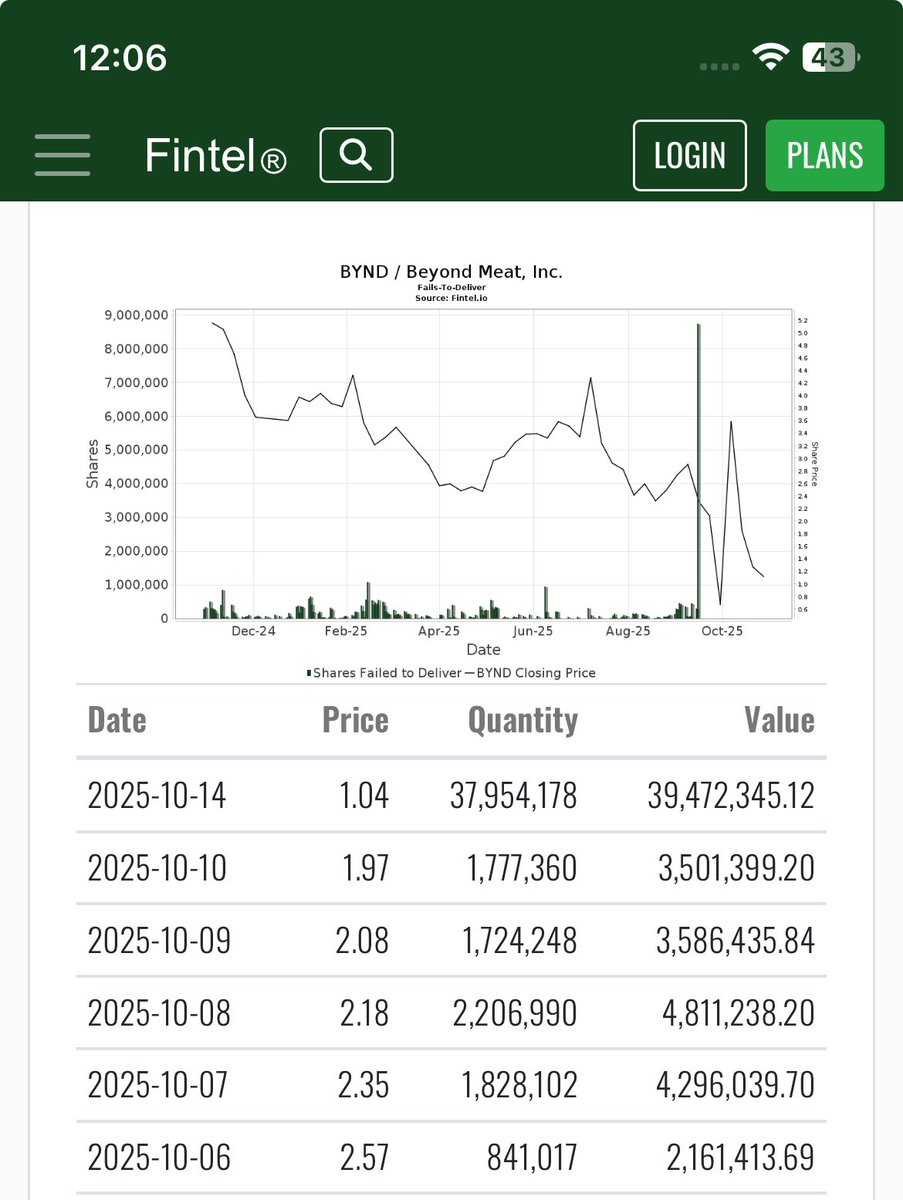Click the Price column header
903x1200 pixels.
point(355,720)
